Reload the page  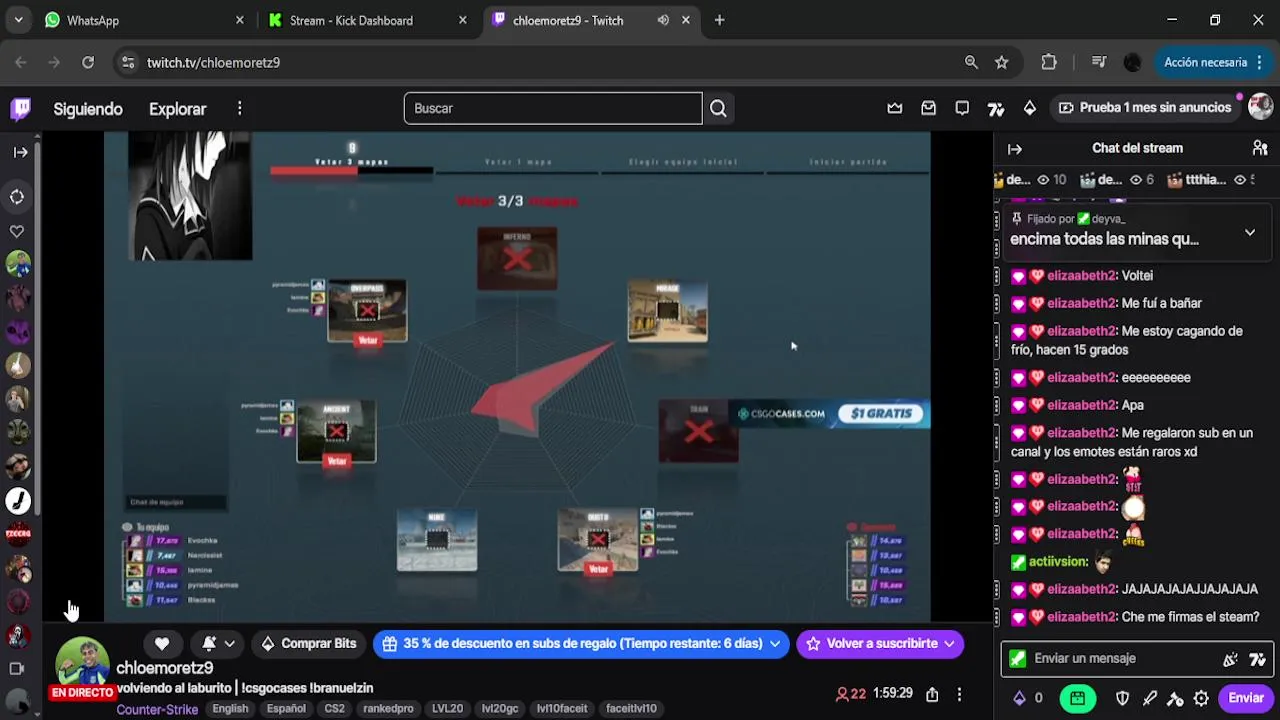coord(88,62)
